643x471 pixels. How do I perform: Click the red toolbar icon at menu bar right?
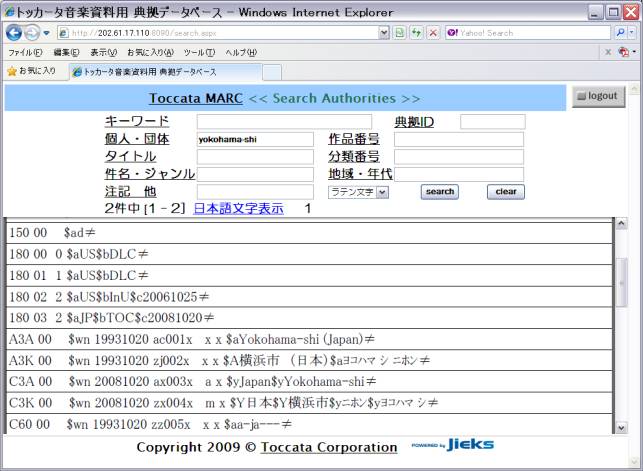coord(624,52)
